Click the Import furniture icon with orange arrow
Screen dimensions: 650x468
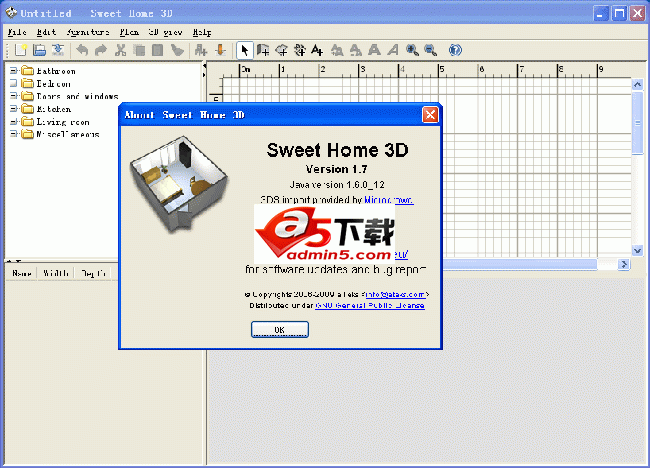[220, 50]
